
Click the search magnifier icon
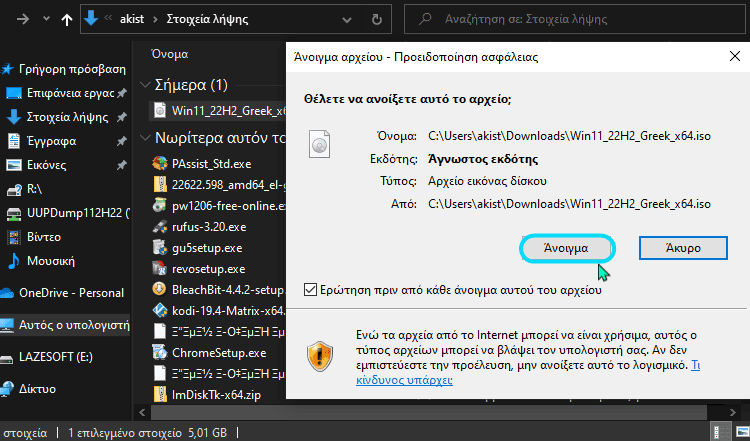pos(425,19)
